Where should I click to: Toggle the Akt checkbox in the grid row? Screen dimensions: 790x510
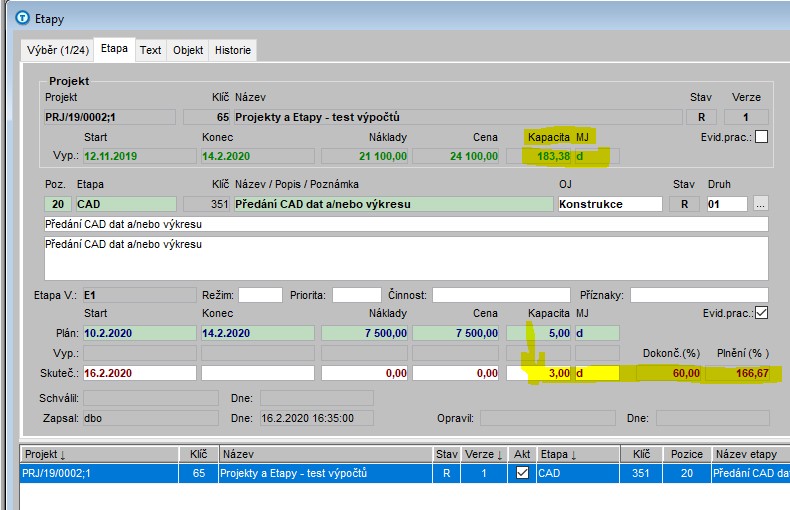(522, 473)
